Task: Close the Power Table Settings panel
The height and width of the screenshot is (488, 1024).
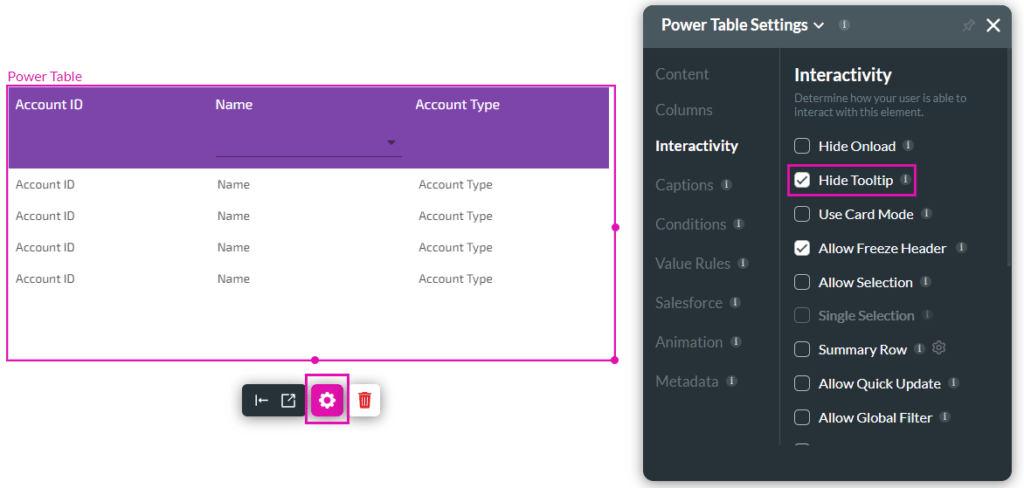Action: pos(993,26)
